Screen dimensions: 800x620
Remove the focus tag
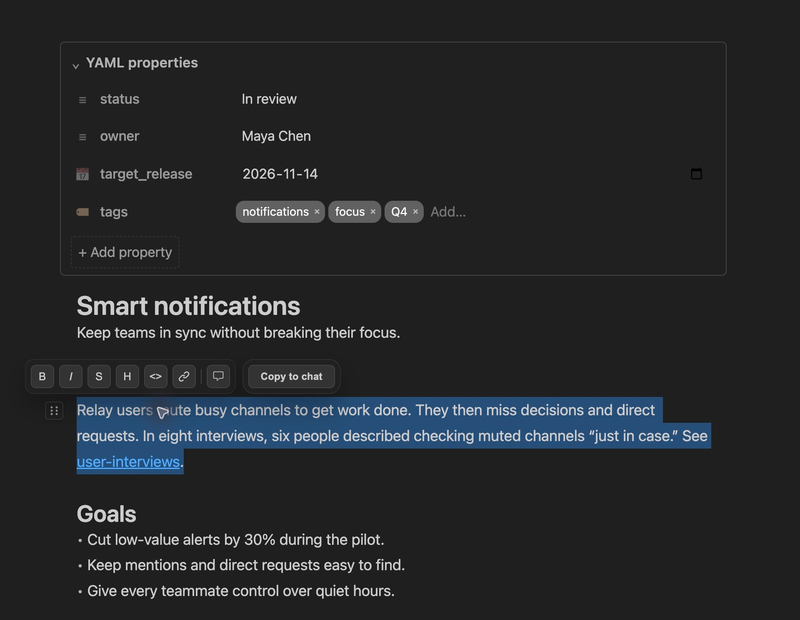coord(373,212)
